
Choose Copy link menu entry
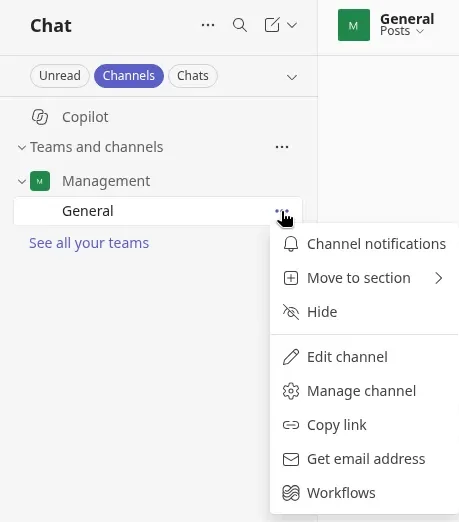tap(364, 425)
